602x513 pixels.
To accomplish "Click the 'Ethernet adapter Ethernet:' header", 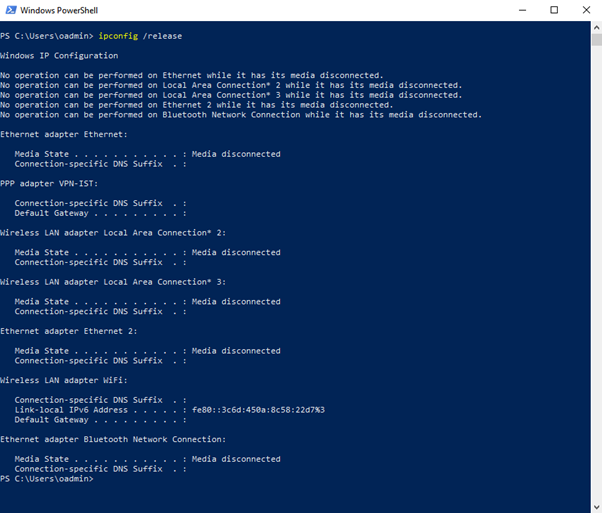I will [64, 134].
